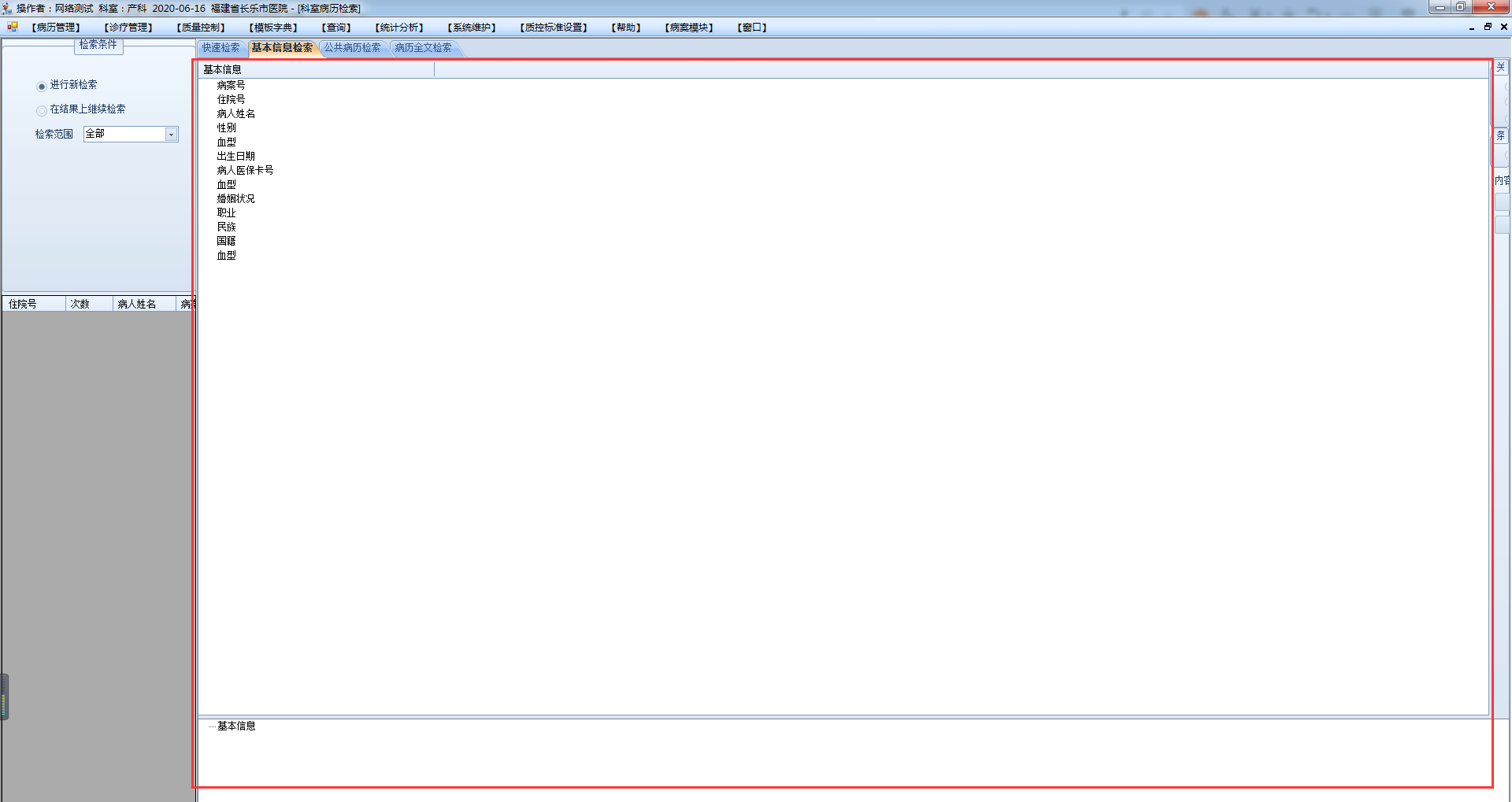The width and height of the screenshot is (1512, 802).
Task: Switch to the 病历全文检索 tab
Action: (424, 48)
